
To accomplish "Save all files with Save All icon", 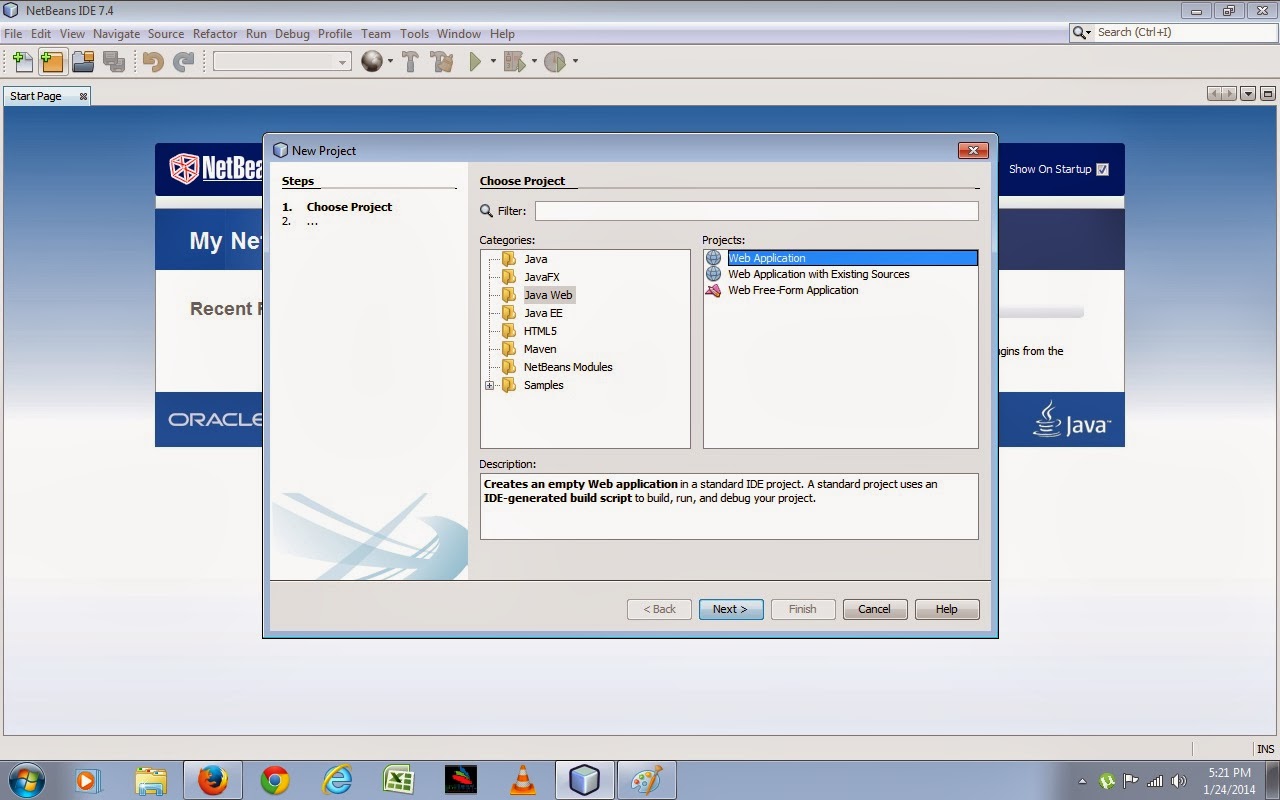I will click(x=114, y=61).
